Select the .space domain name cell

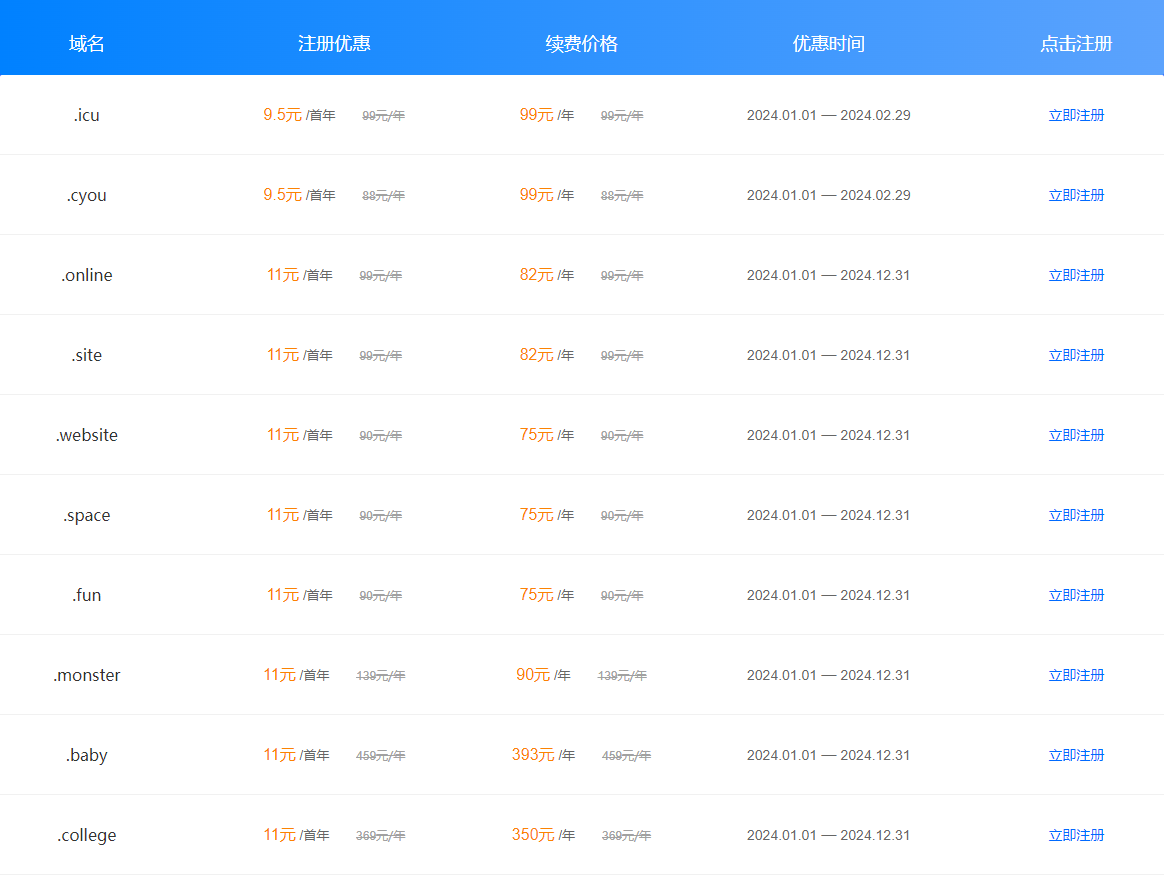[x=87, y=515]
